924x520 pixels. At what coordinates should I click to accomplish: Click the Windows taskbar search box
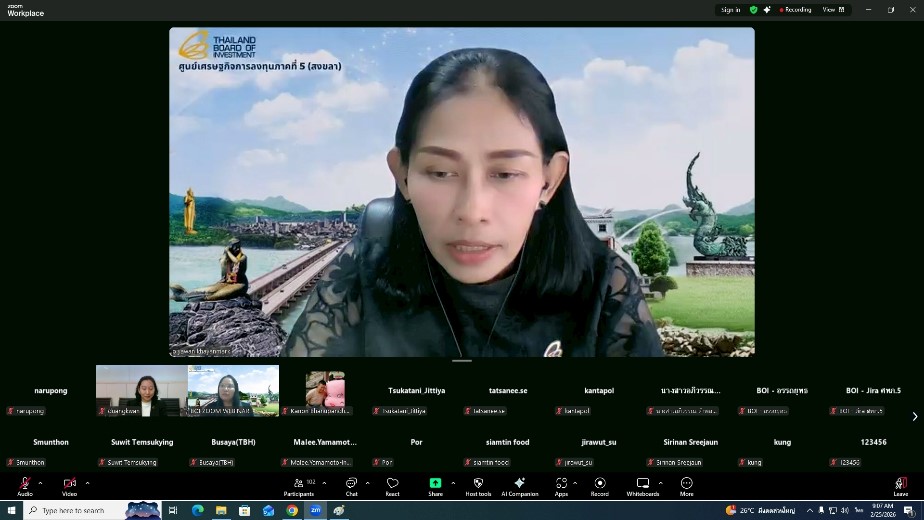80,510
